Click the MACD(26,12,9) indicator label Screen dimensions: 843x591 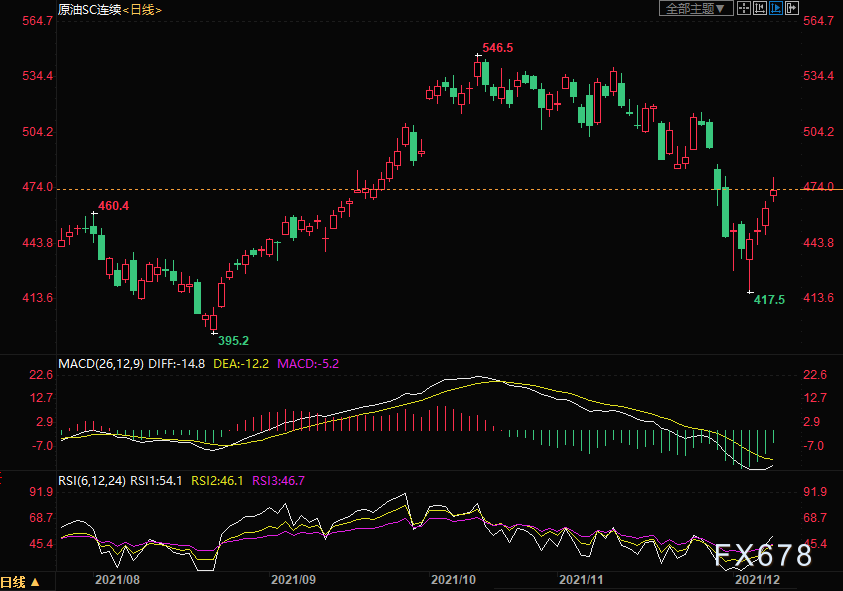click(102, 362)
